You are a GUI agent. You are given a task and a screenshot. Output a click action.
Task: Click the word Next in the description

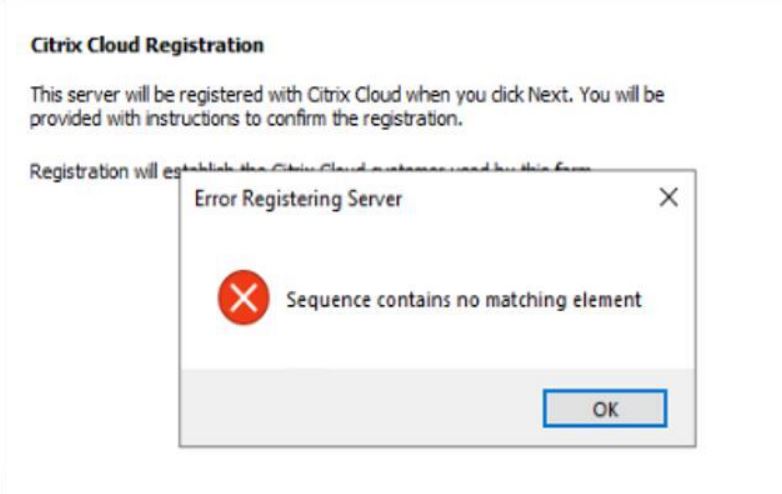548,94
